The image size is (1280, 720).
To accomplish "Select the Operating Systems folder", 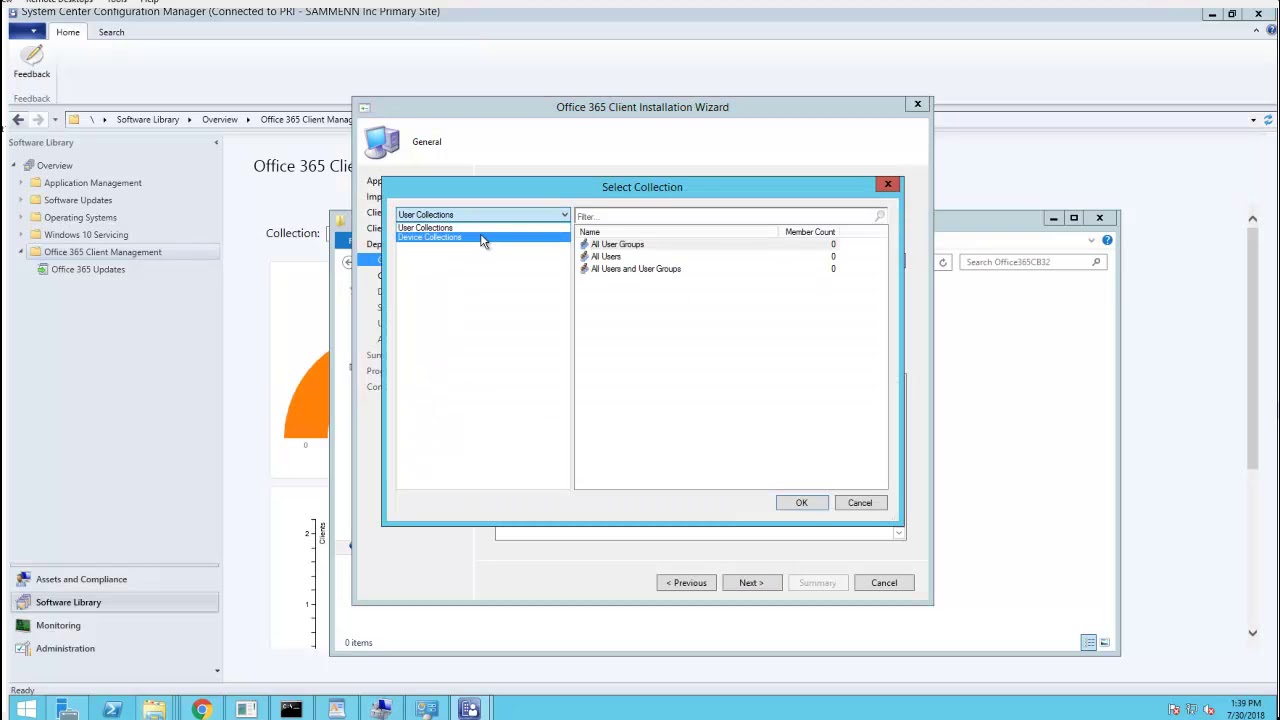I will pos(80,217).
